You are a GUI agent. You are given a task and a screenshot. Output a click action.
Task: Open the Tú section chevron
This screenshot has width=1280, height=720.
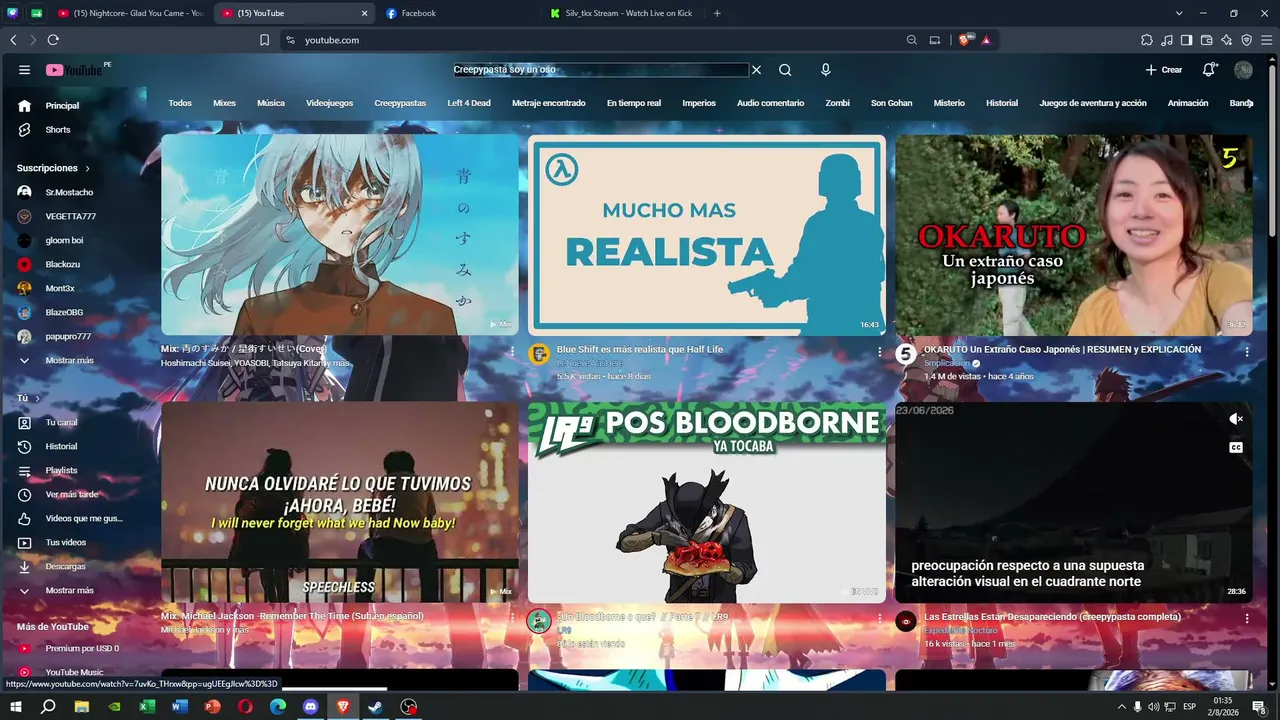click(38, 398)
